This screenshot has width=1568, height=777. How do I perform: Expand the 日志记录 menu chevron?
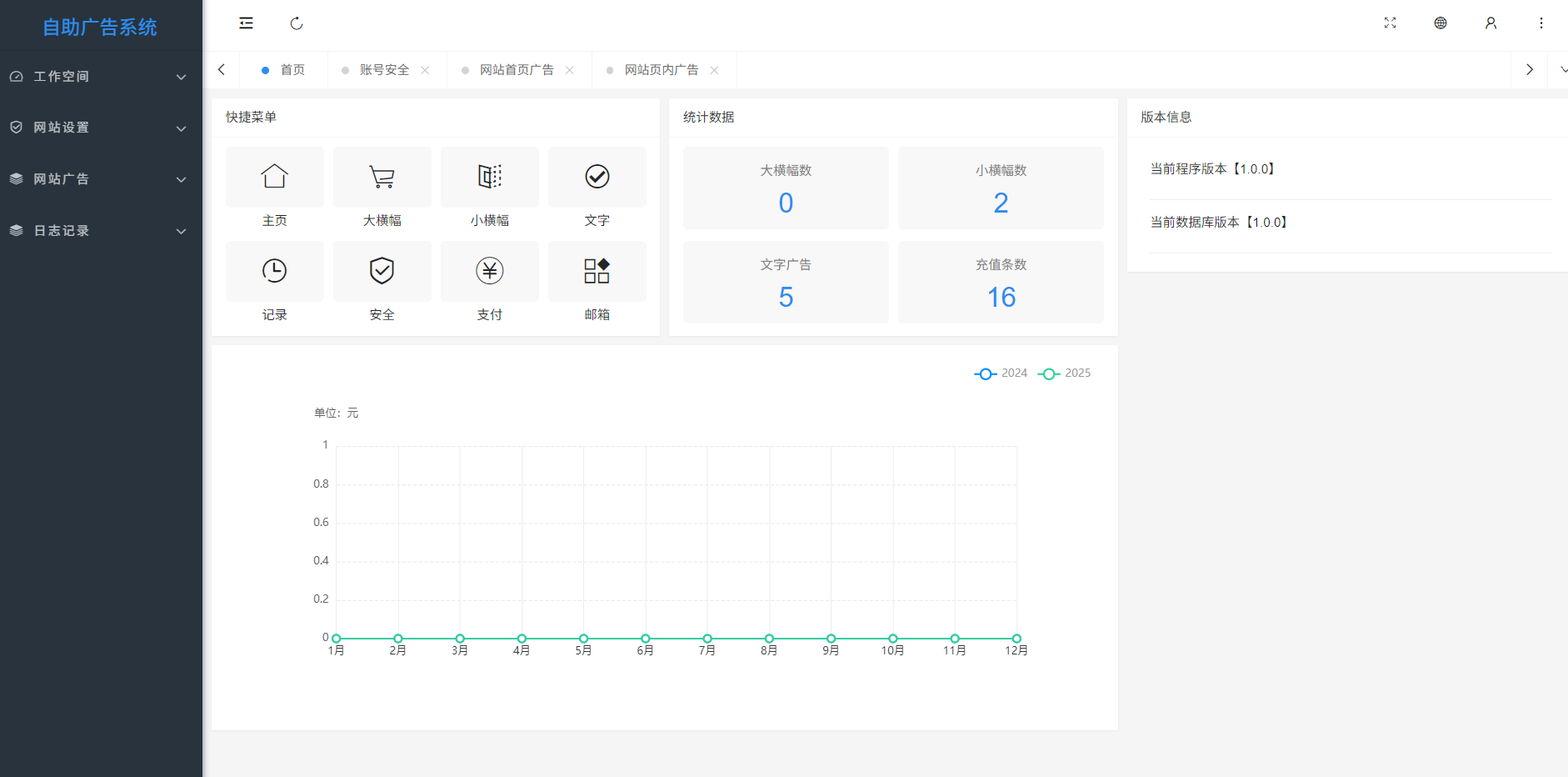[181, 231]
